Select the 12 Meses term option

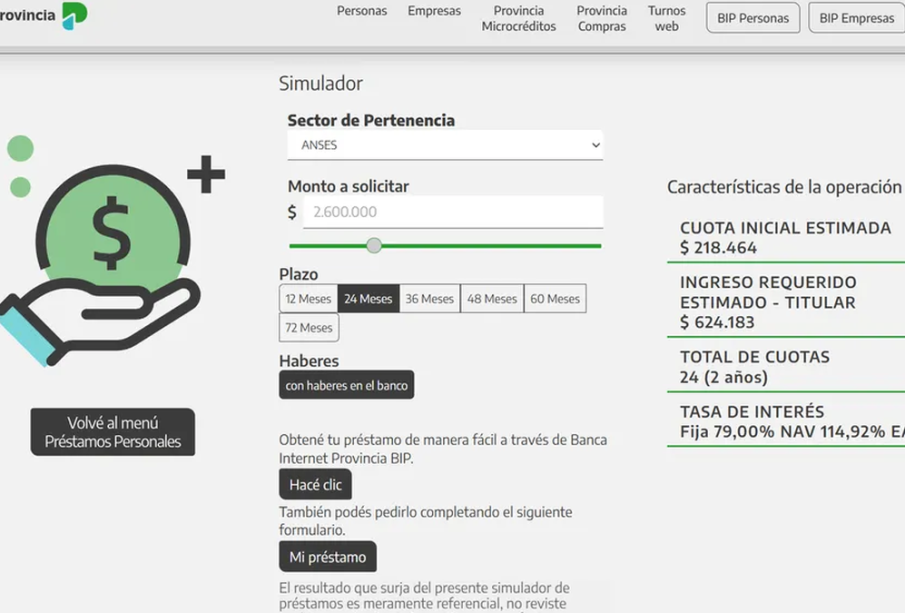pyautogui.click(x=308, y=299)
